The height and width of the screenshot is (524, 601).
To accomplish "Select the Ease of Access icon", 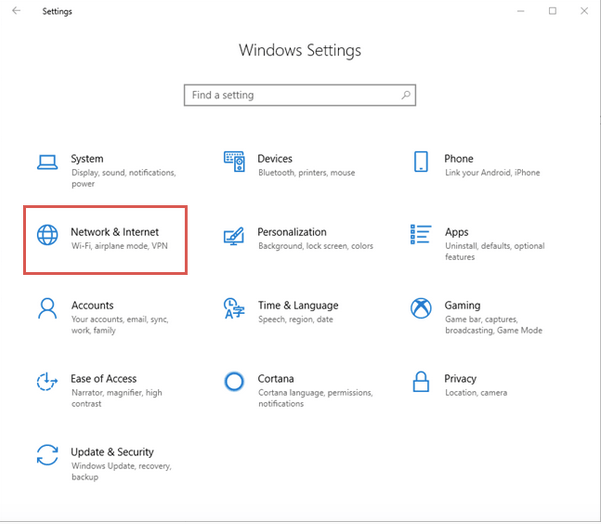I will point(47,381).
